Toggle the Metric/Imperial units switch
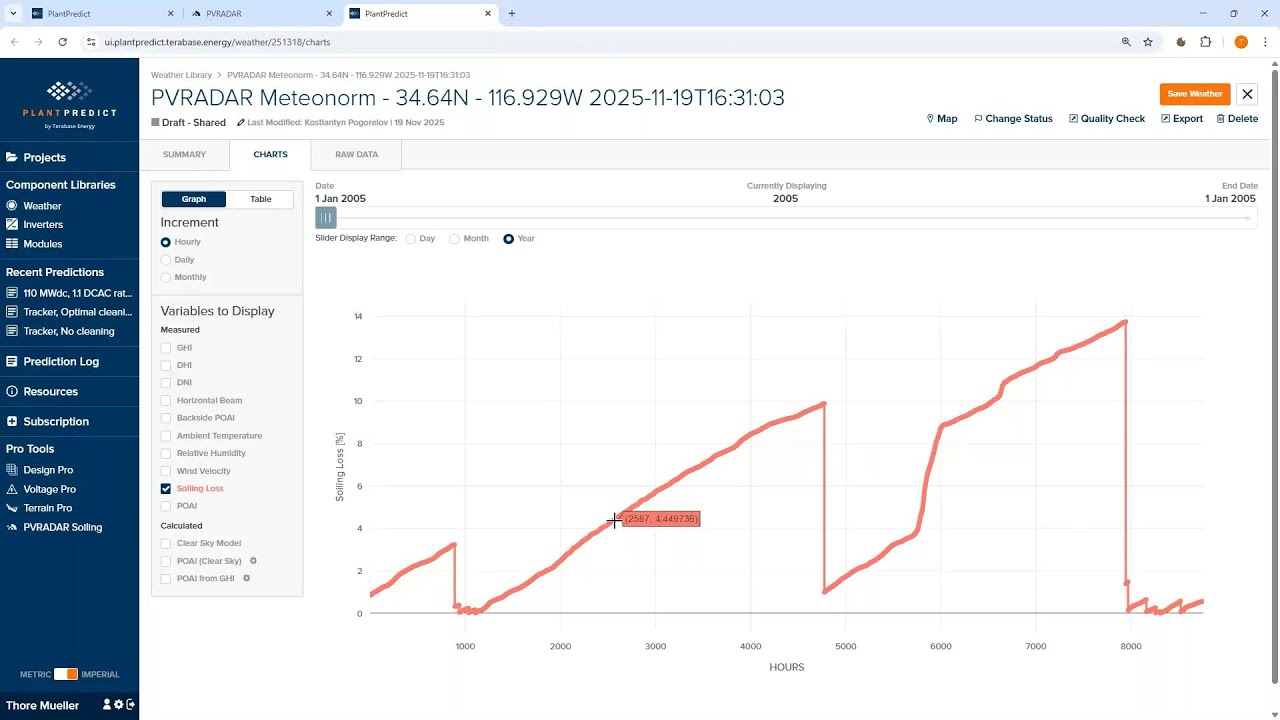The image size is (1280, 720). click(x=66, y=674)
